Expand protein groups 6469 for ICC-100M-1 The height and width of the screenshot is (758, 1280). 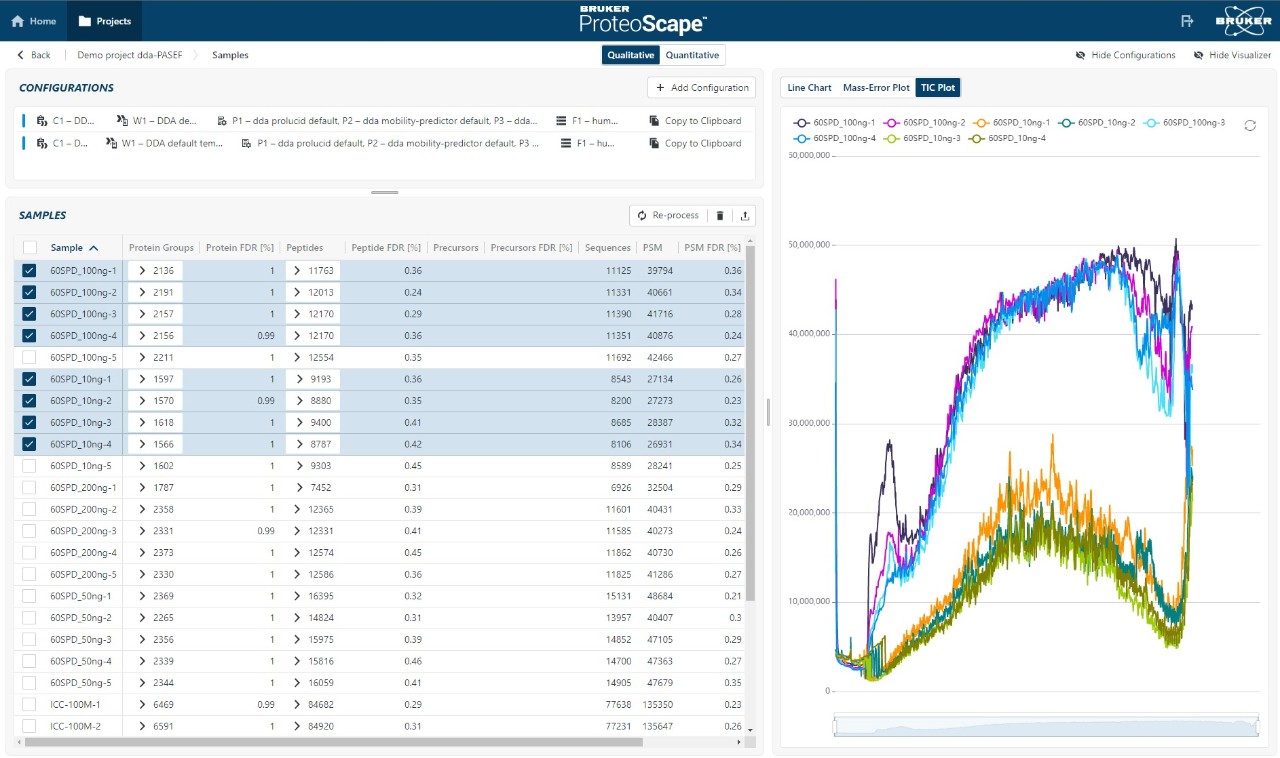click(143, 705)
